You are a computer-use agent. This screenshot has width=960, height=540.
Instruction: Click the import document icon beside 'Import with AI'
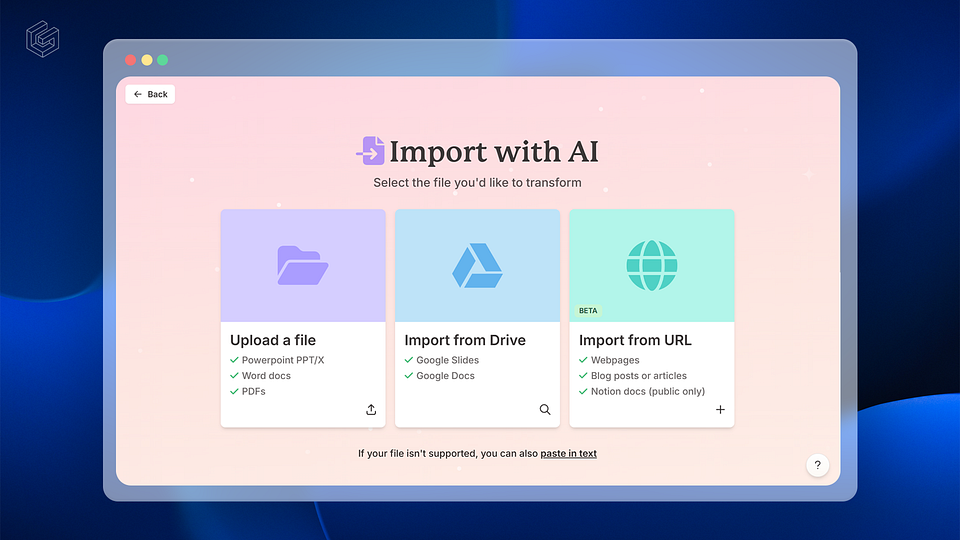pyautogui.click(x=371, y=151)
